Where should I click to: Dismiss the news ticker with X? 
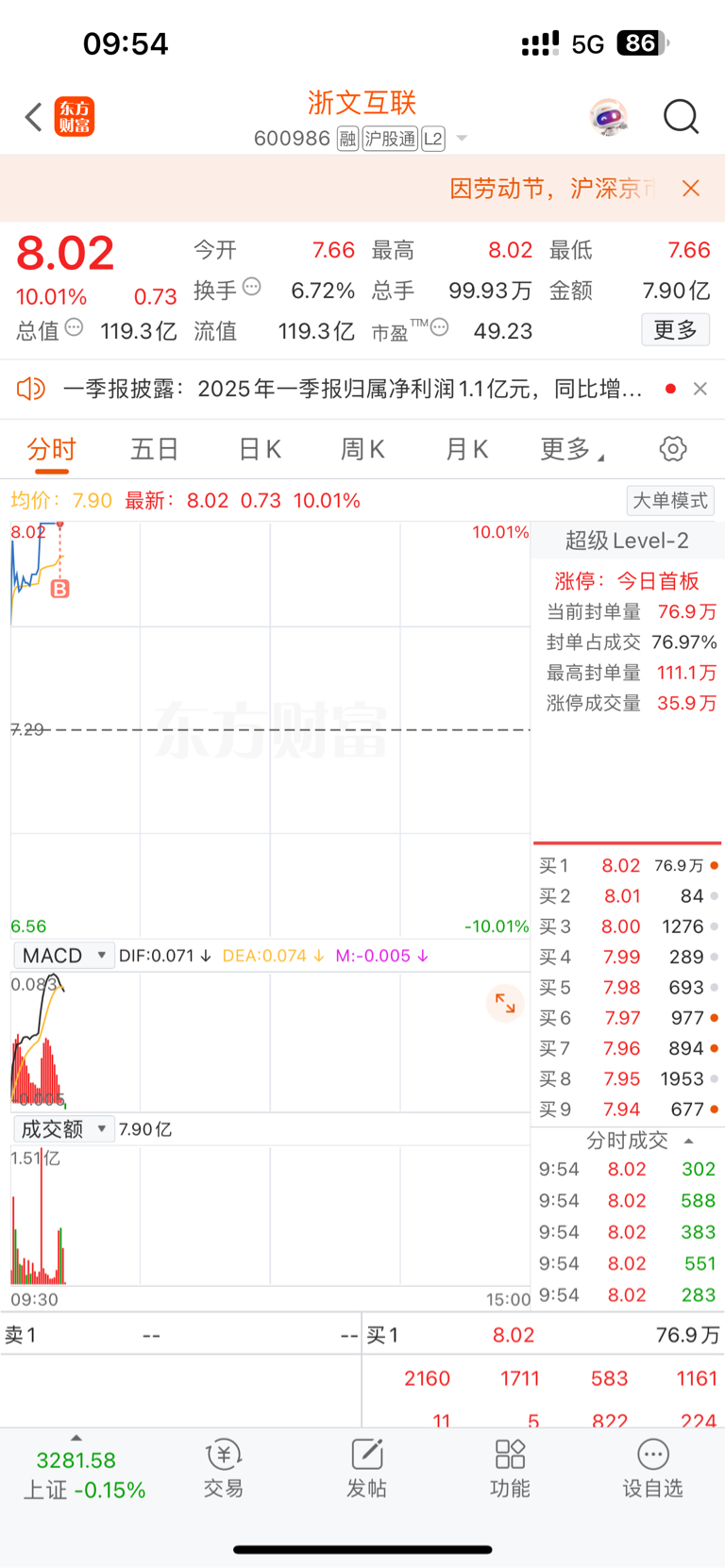click(700, 388)
